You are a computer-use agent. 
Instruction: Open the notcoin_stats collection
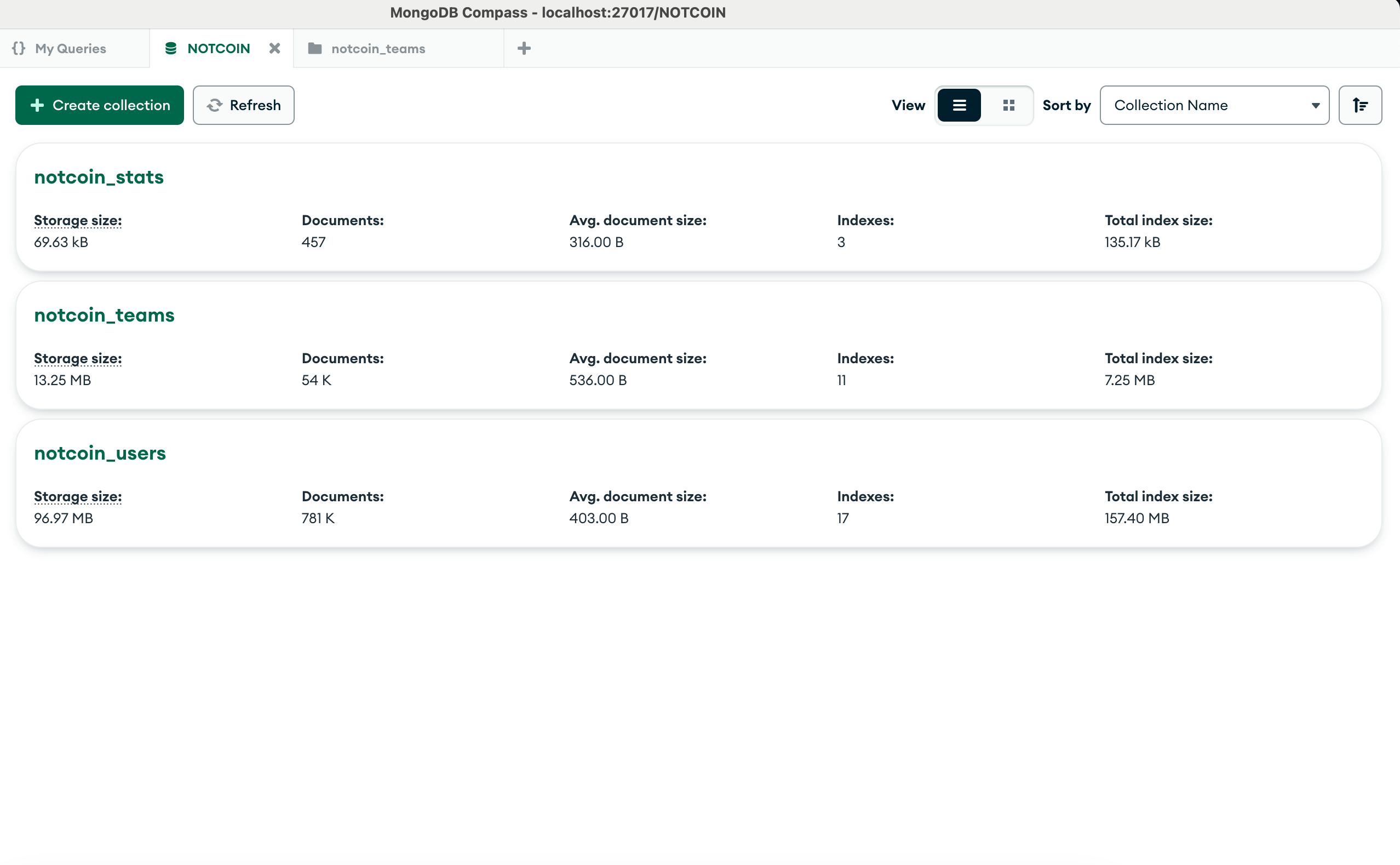[99, 177]
